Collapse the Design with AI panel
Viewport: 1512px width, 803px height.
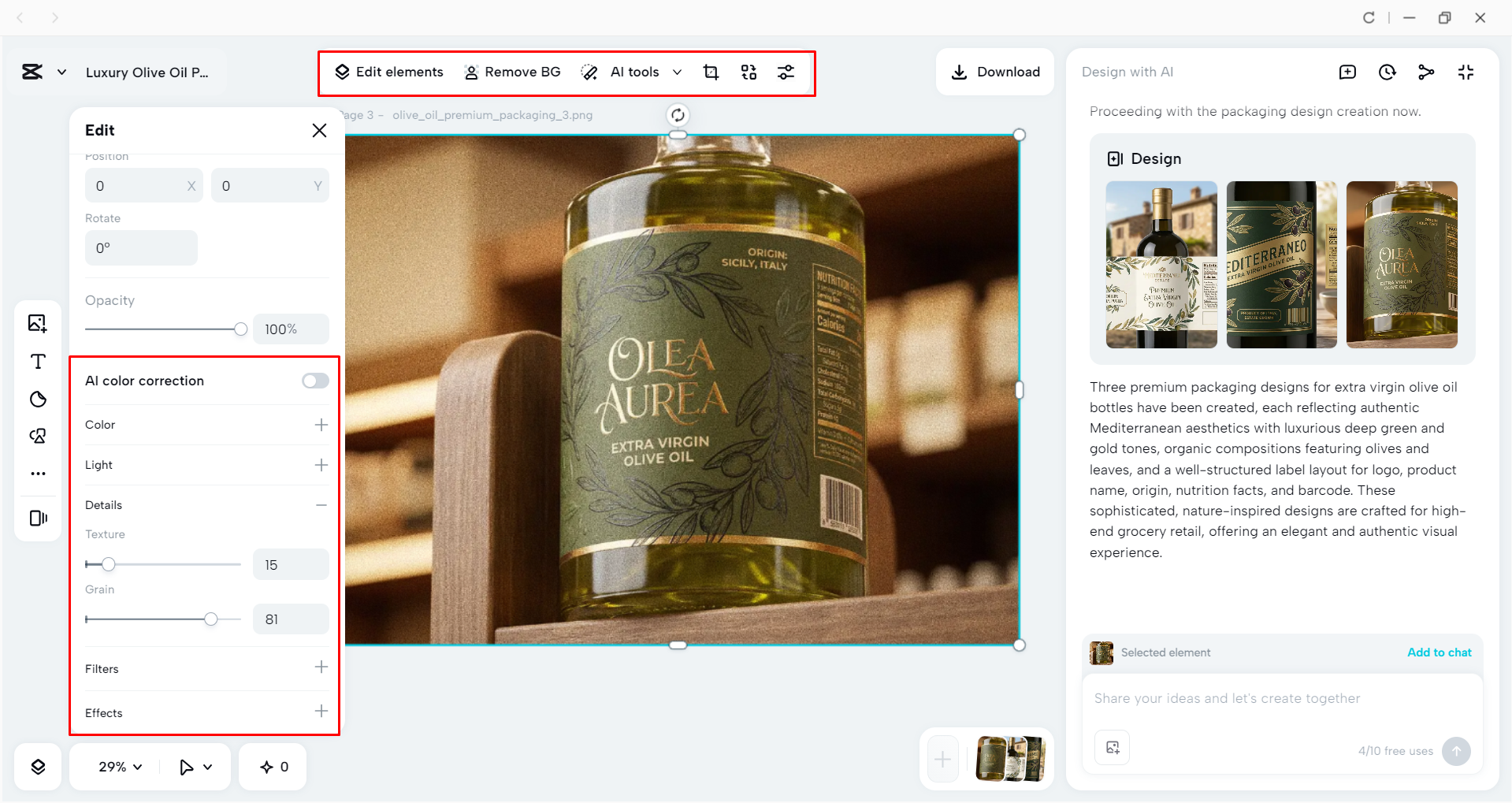(x=1466, y=72)
